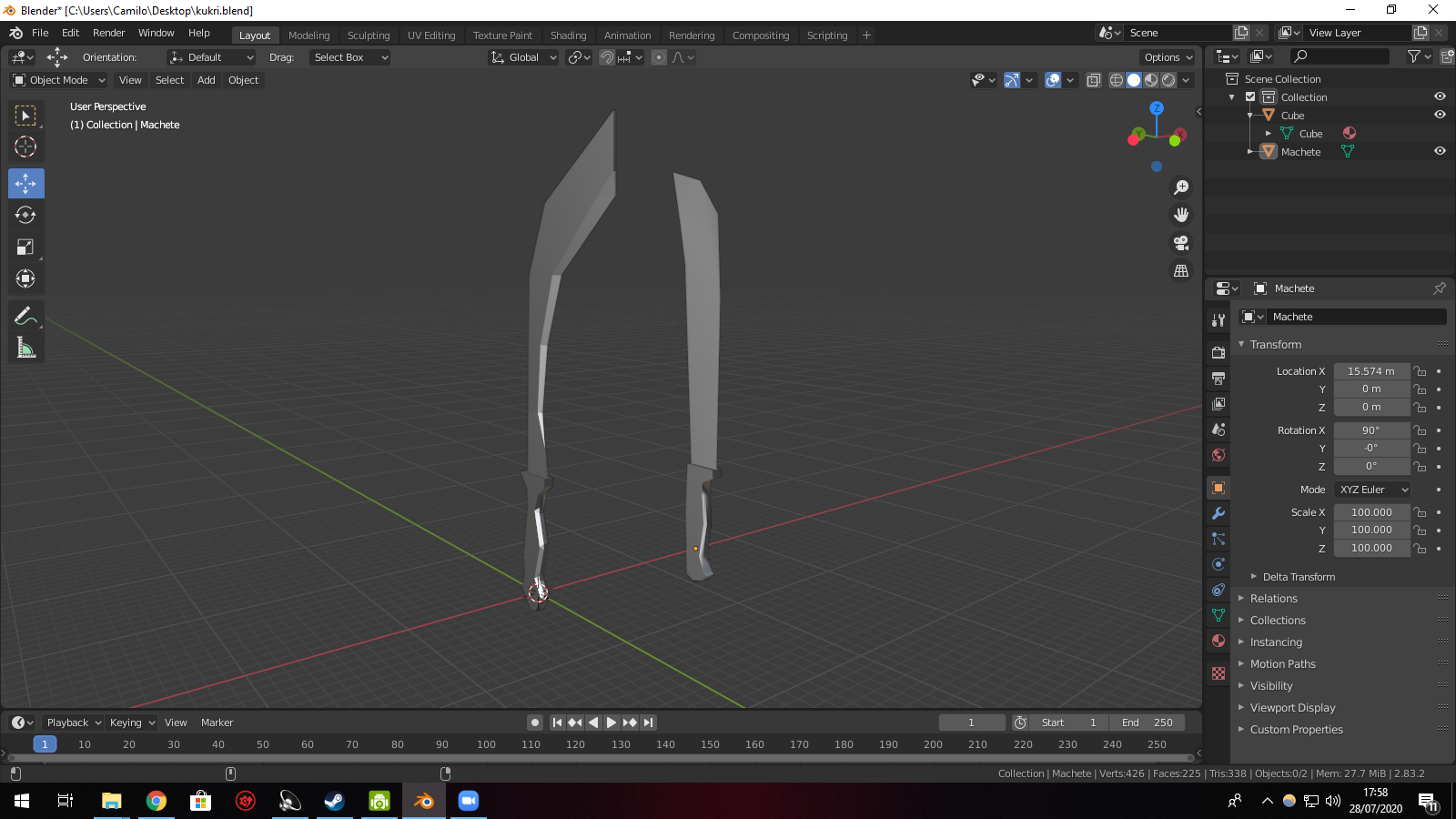The width and height of the screenshot is (1456, 819).
Task: Open the viewport Add menu
Action: tap(207, 80)
